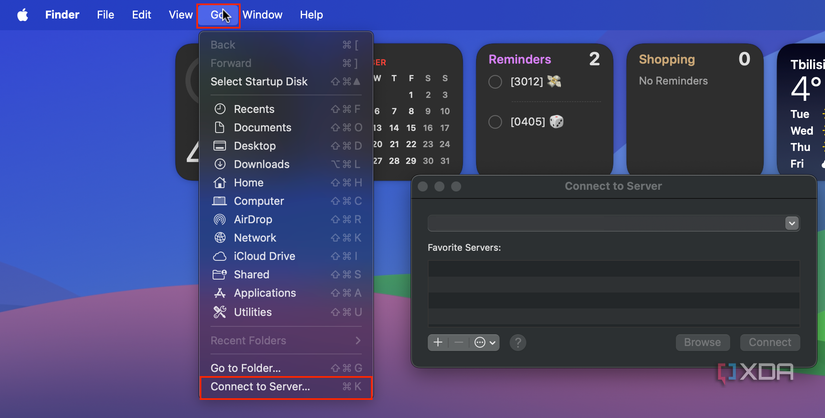This screenshot has height=418, width=825.
Task: Open the View menu
Action: [180, 15]
